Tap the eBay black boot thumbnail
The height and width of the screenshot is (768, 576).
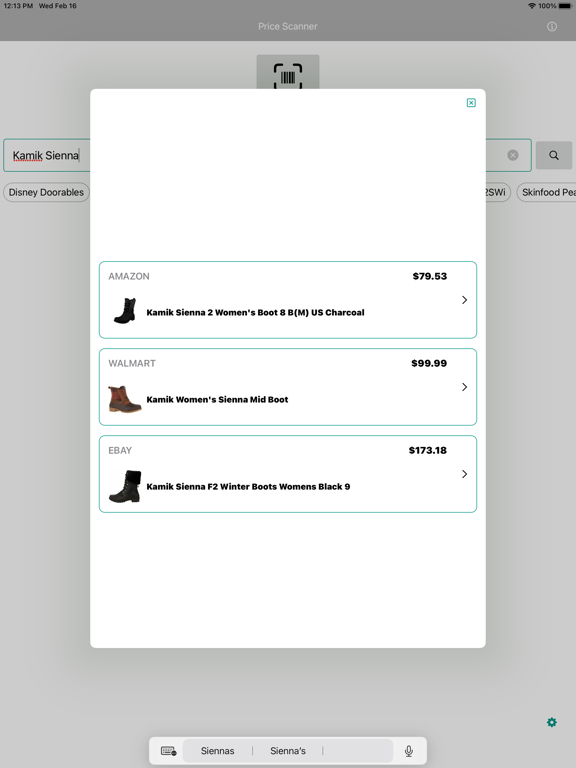[x=125, y=486]
